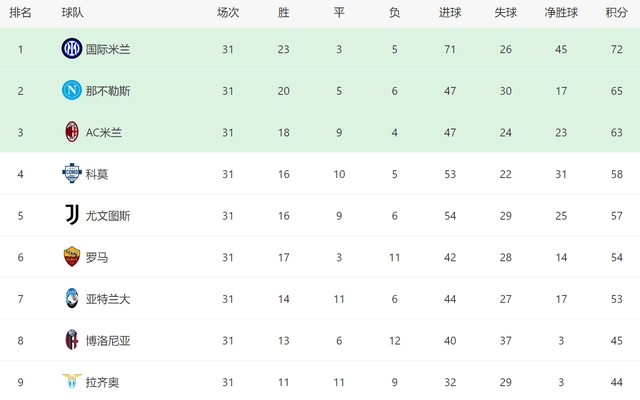The width and height of the screenshot is (640, 400).
Task: Click the 排名 column header
Action: point(20,13)
